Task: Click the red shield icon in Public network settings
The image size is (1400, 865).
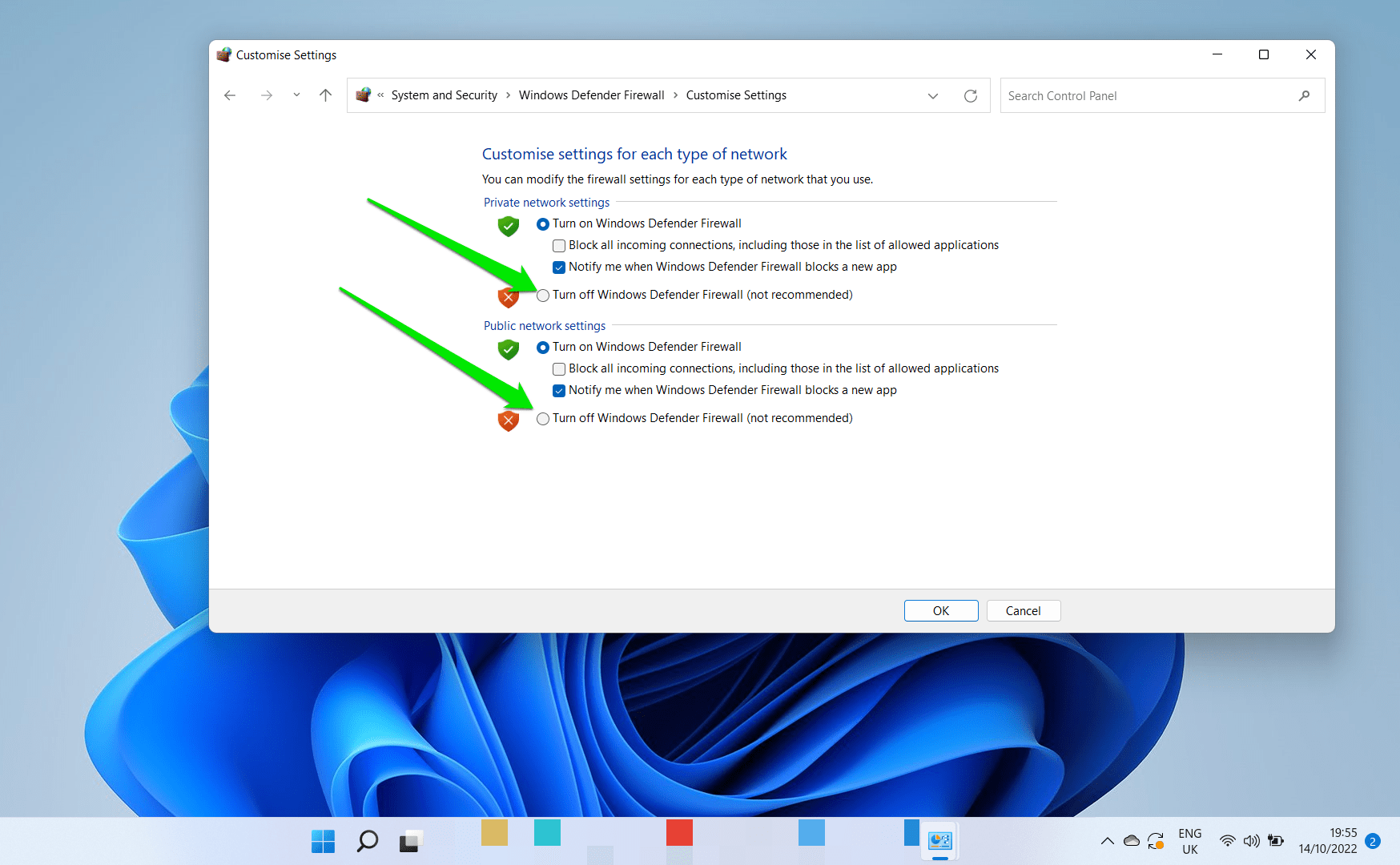Action: coord(508,420)
